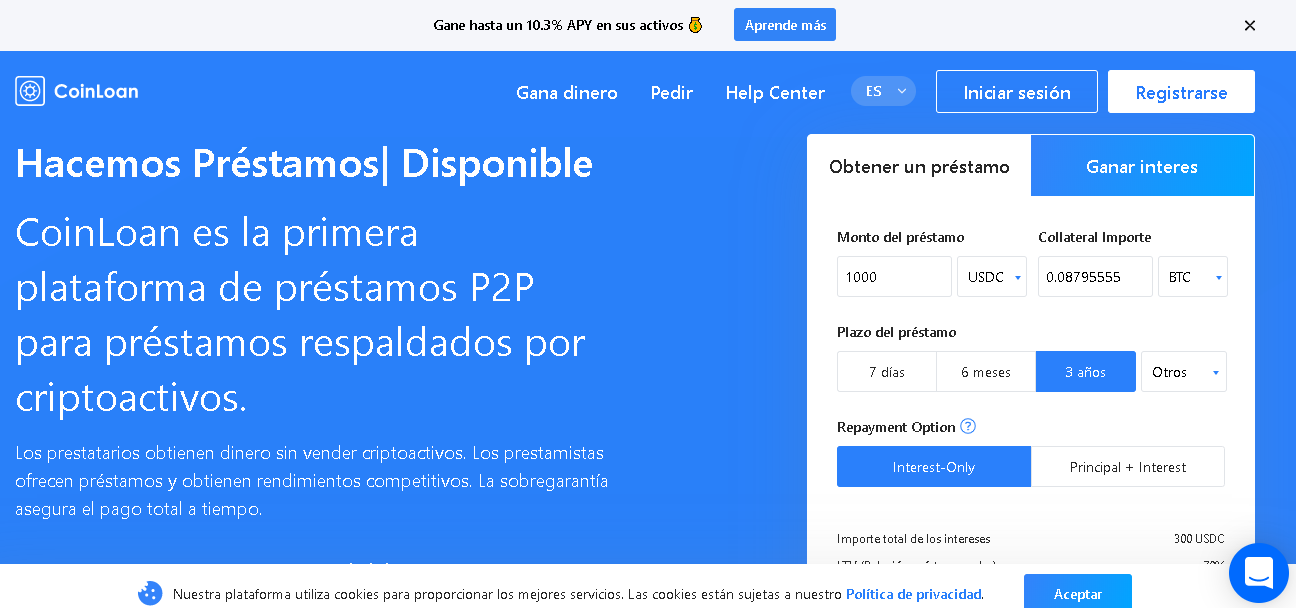1296x608 pixels.
Task: Expand the Otros loan term dropdown
Action: pos(1184,371)
